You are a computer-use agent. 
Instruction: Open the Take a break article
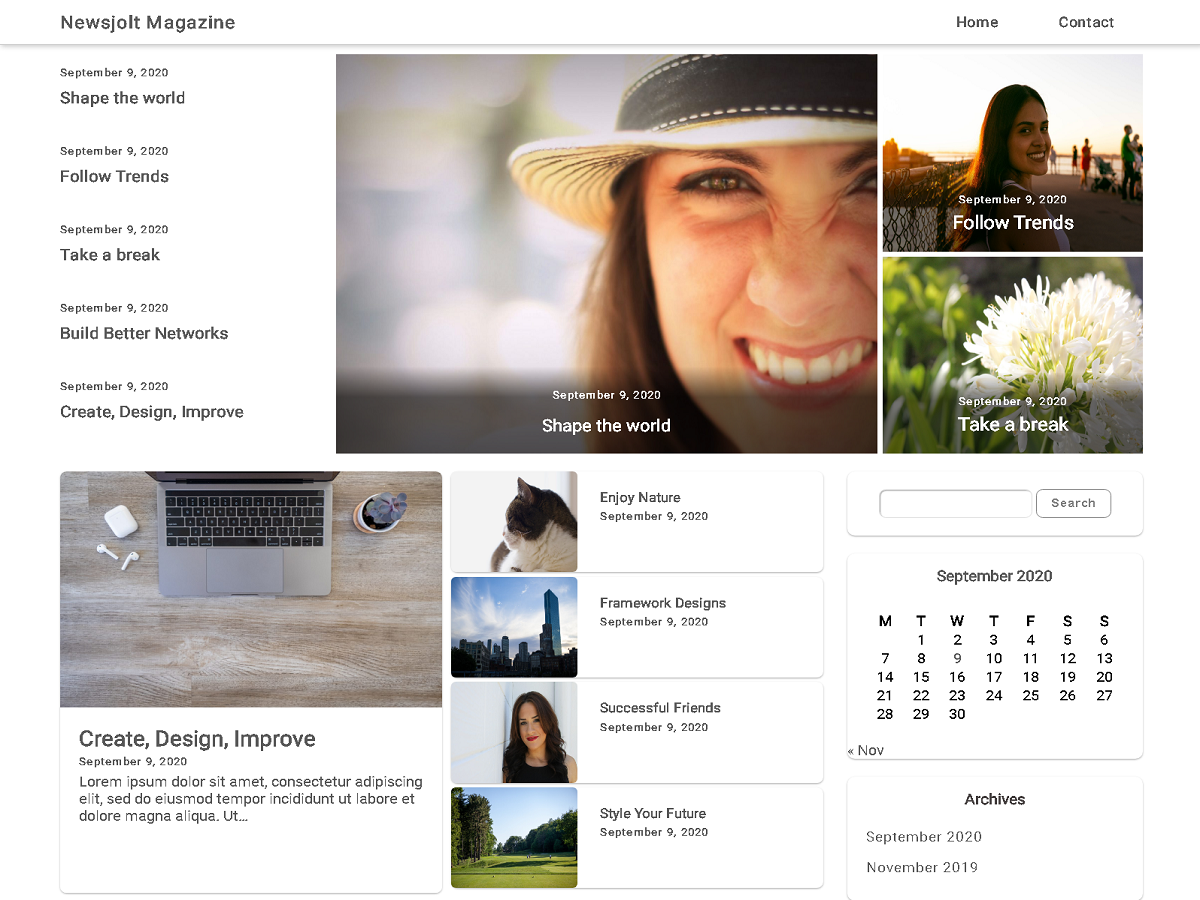[x=110, y=255]
